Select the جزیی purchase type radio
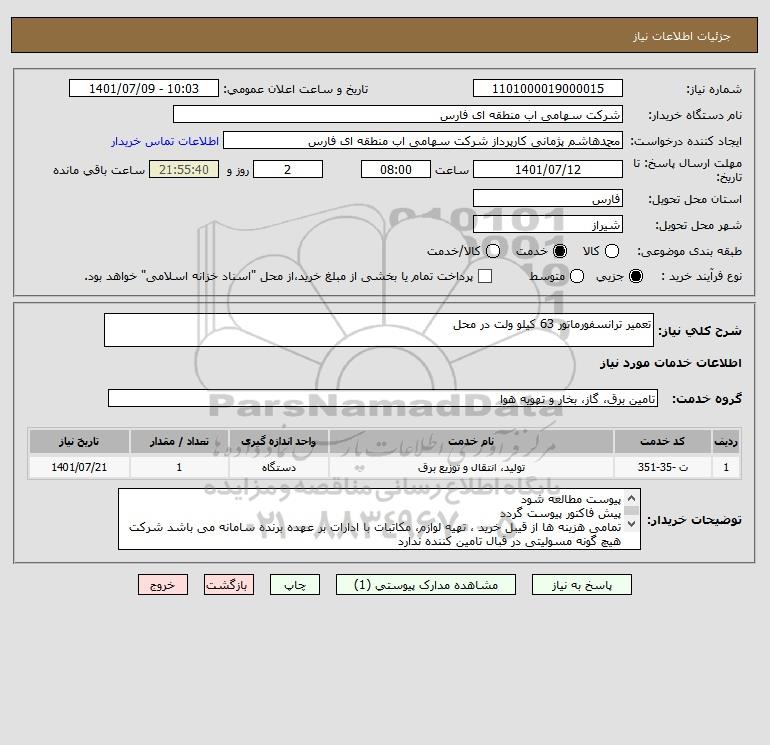The image size is (770, 745). (x=635, y=276)
